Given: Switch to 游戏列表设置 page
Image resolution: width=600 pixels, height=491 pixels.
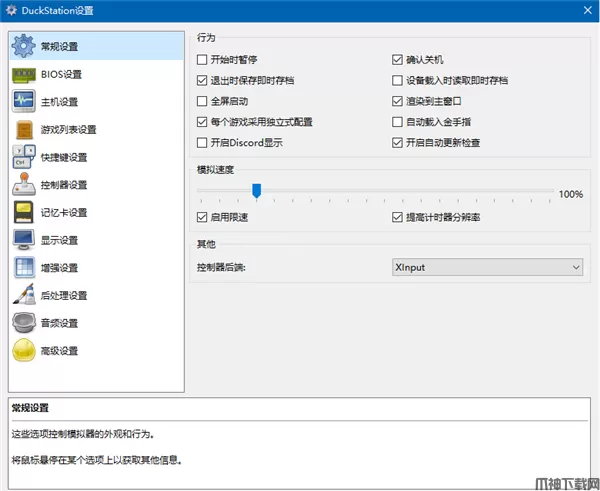Looking at the screenshot, I should tap(96, 129).
